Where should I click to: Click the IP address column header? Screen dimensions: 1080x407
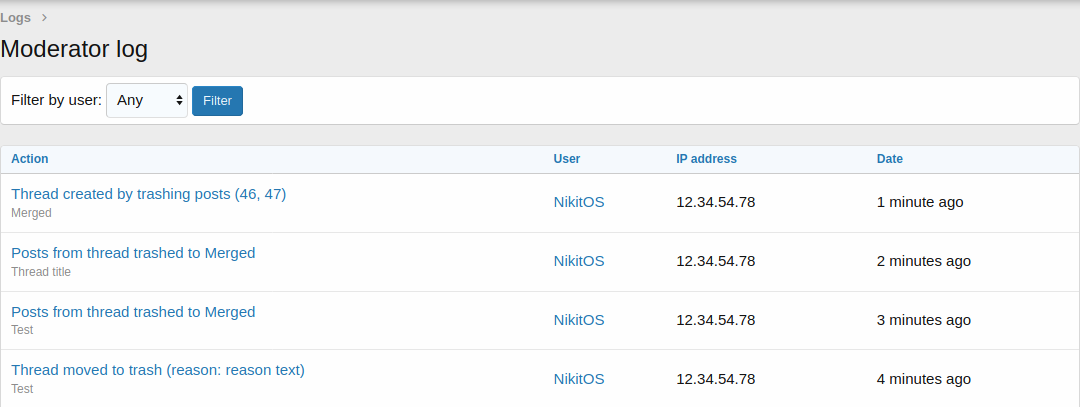tap(706, 159)
